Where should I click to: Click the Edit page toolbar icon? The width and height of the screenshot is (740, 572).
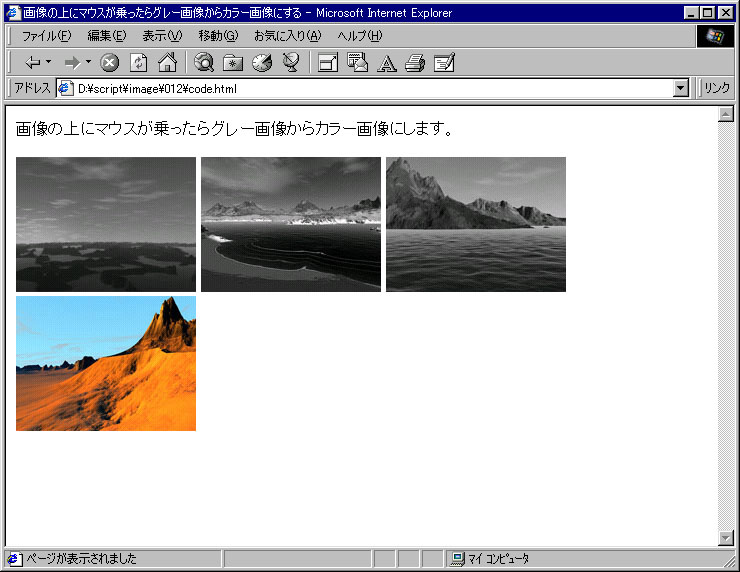(x=444, y=62)
